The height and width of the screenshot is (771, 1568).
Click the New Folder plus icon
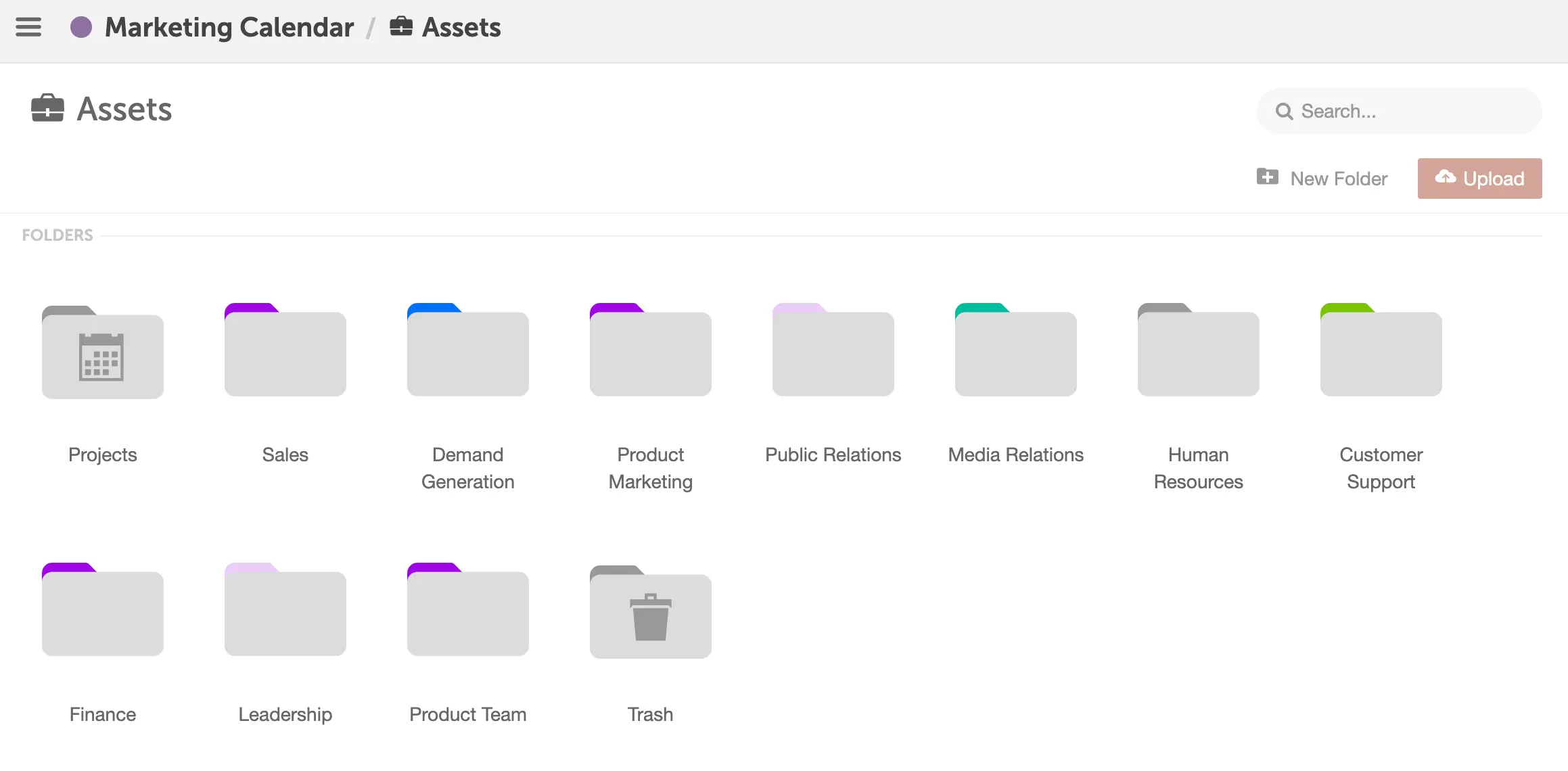click(1268, 177)
